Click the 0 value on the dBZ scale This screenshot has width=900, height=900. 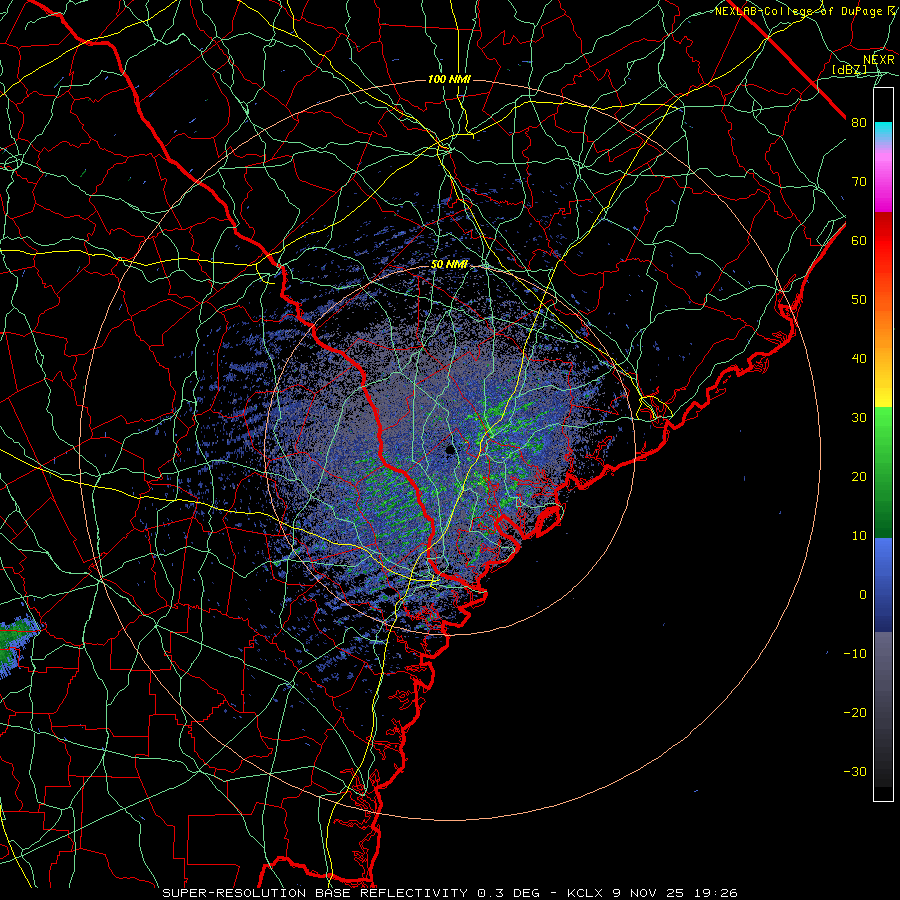[863, 595]
